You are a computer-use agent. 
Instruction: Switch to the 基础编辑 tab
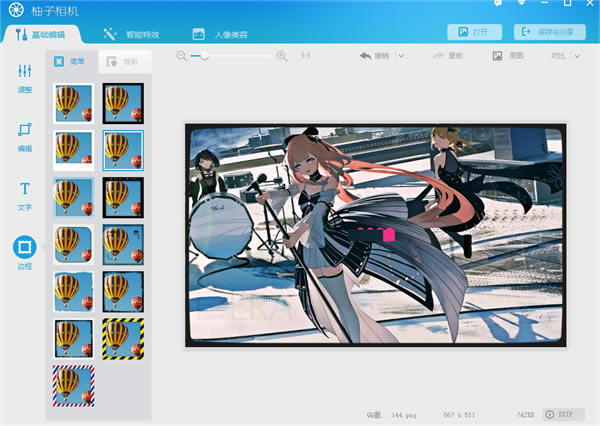pos(41,34)
